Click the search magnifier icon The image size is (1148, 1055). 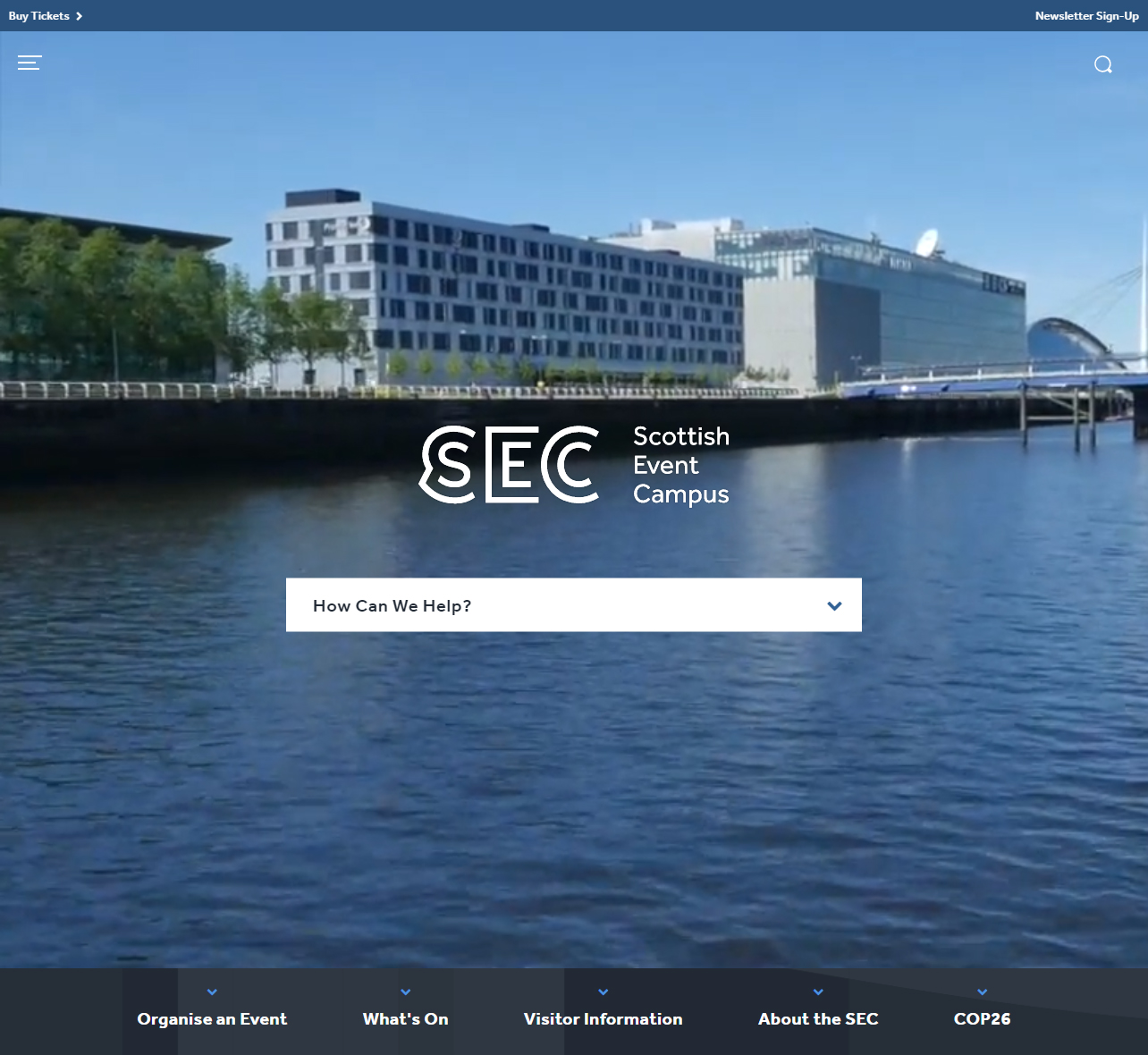[x=1103, y=64]
